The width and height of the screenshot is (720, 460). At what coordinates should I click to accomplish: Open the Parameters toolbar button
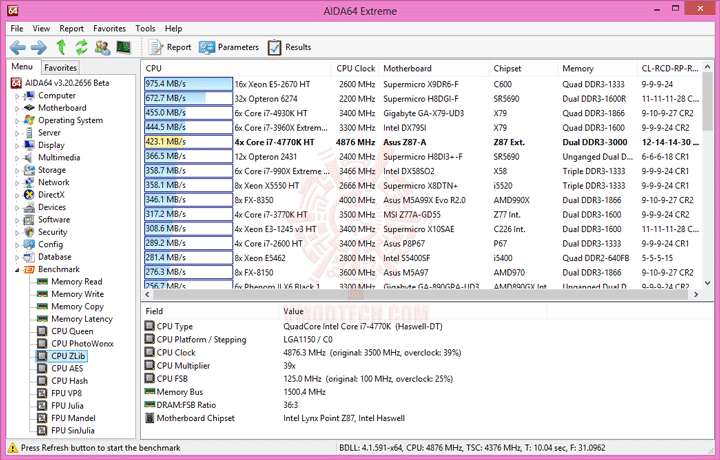(229, 47)
